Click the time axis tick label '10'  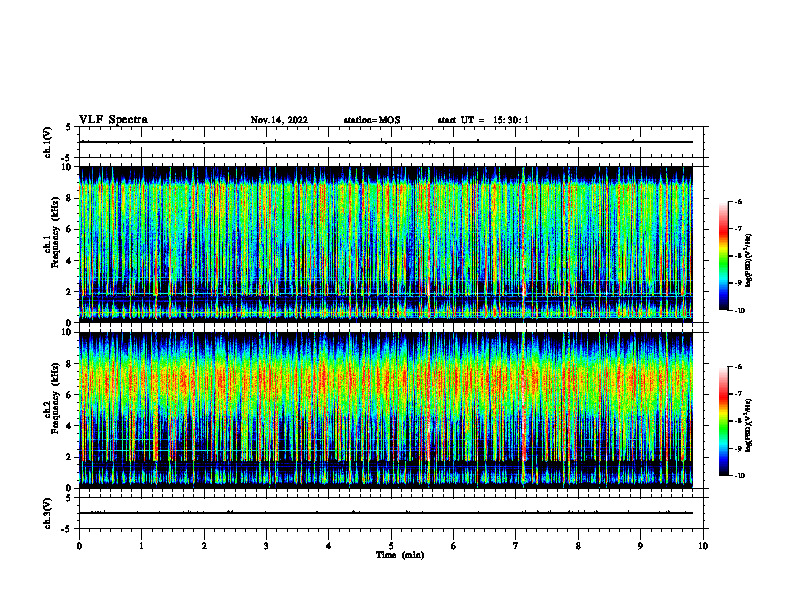(703, 546)
